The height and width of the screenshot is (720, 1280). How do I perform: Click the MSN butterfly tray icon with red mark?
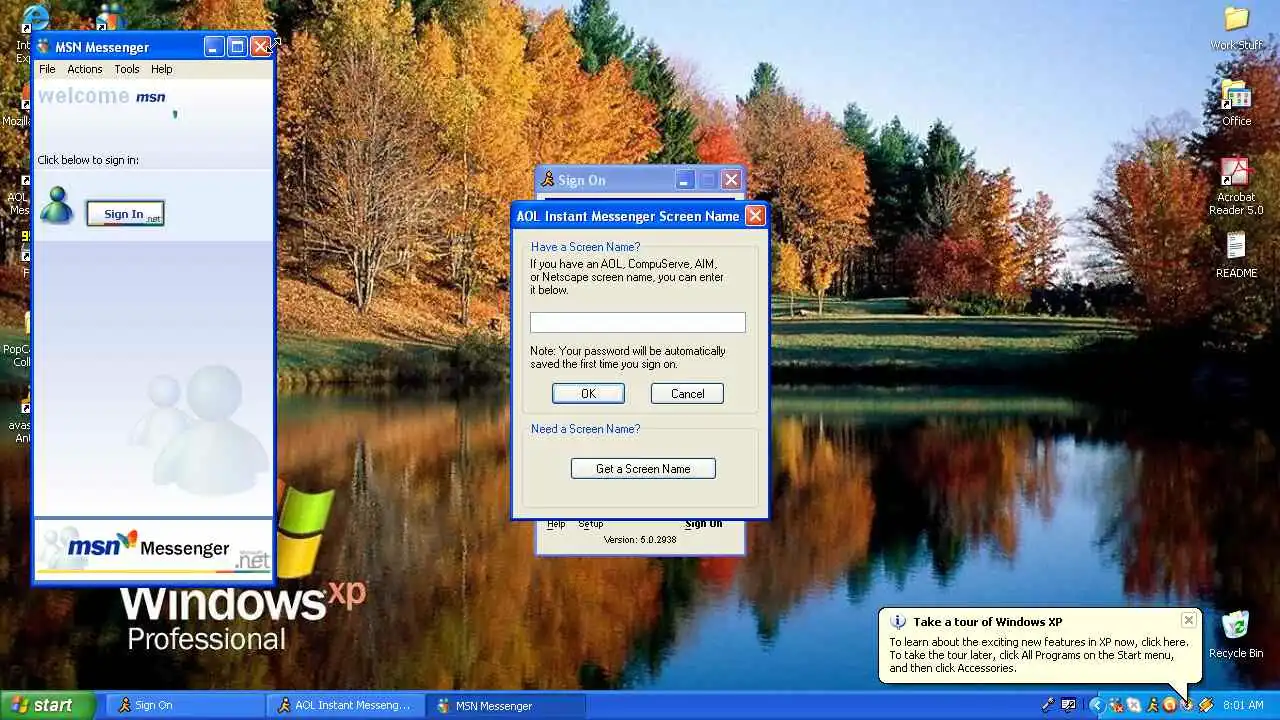1116,706
